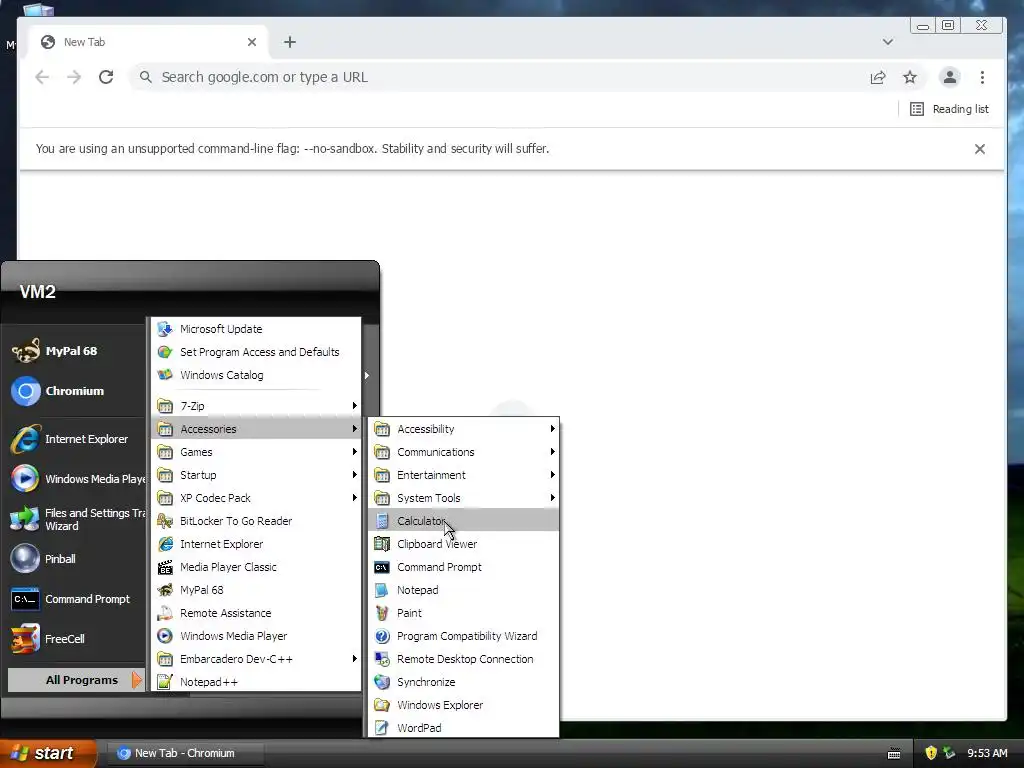The width and height of the screenshot is (1024, 768).
Task: Click the Notepad++ icon
Action: [x=165, y=682]
